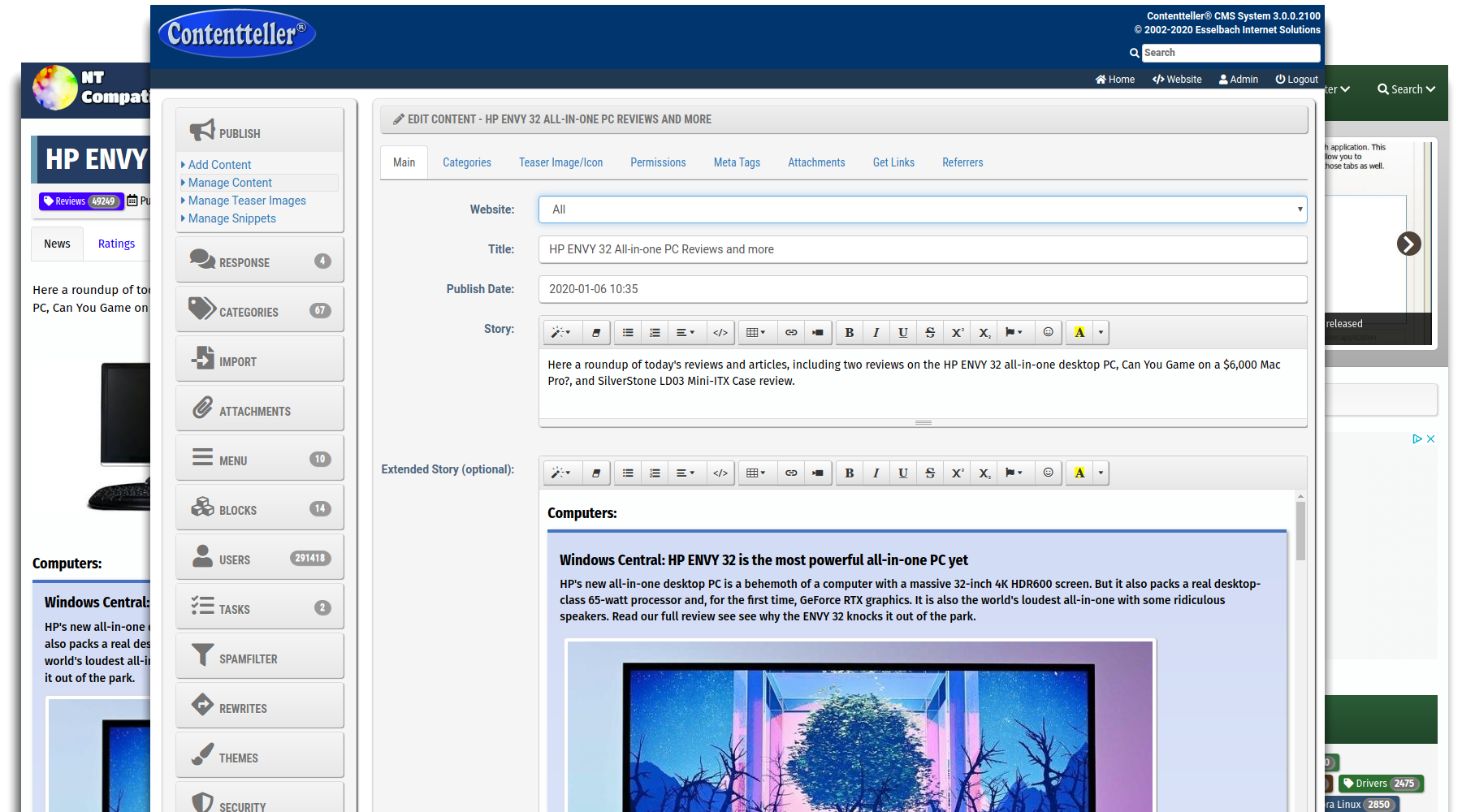Open code view in the Story editor
Viewport: 1462px width, 812px height.
[x=720, y=332]
